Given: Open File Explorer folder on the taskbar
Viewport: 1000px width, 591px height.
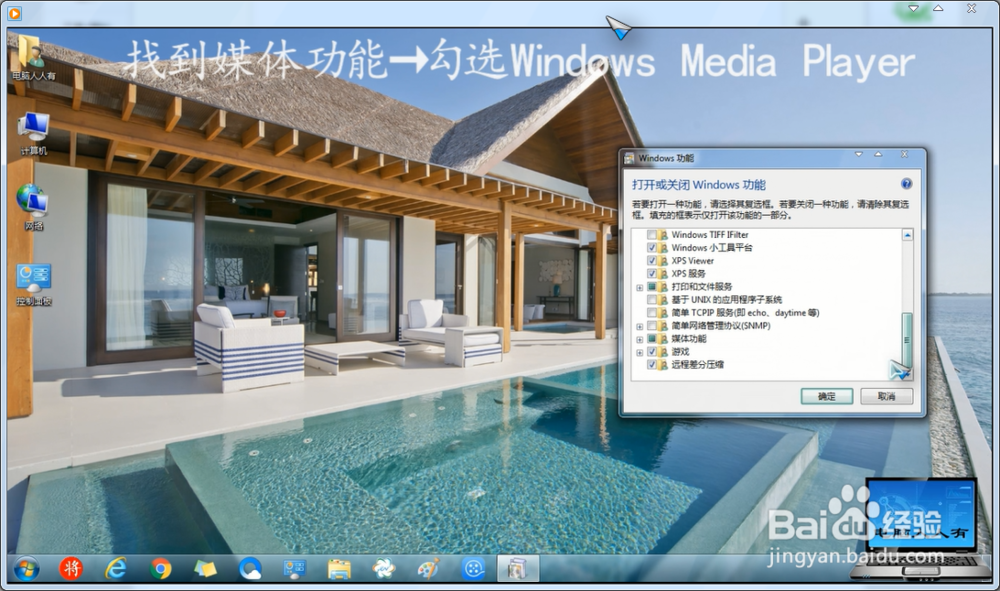Looking at the screenshot, I should (339, 569).
